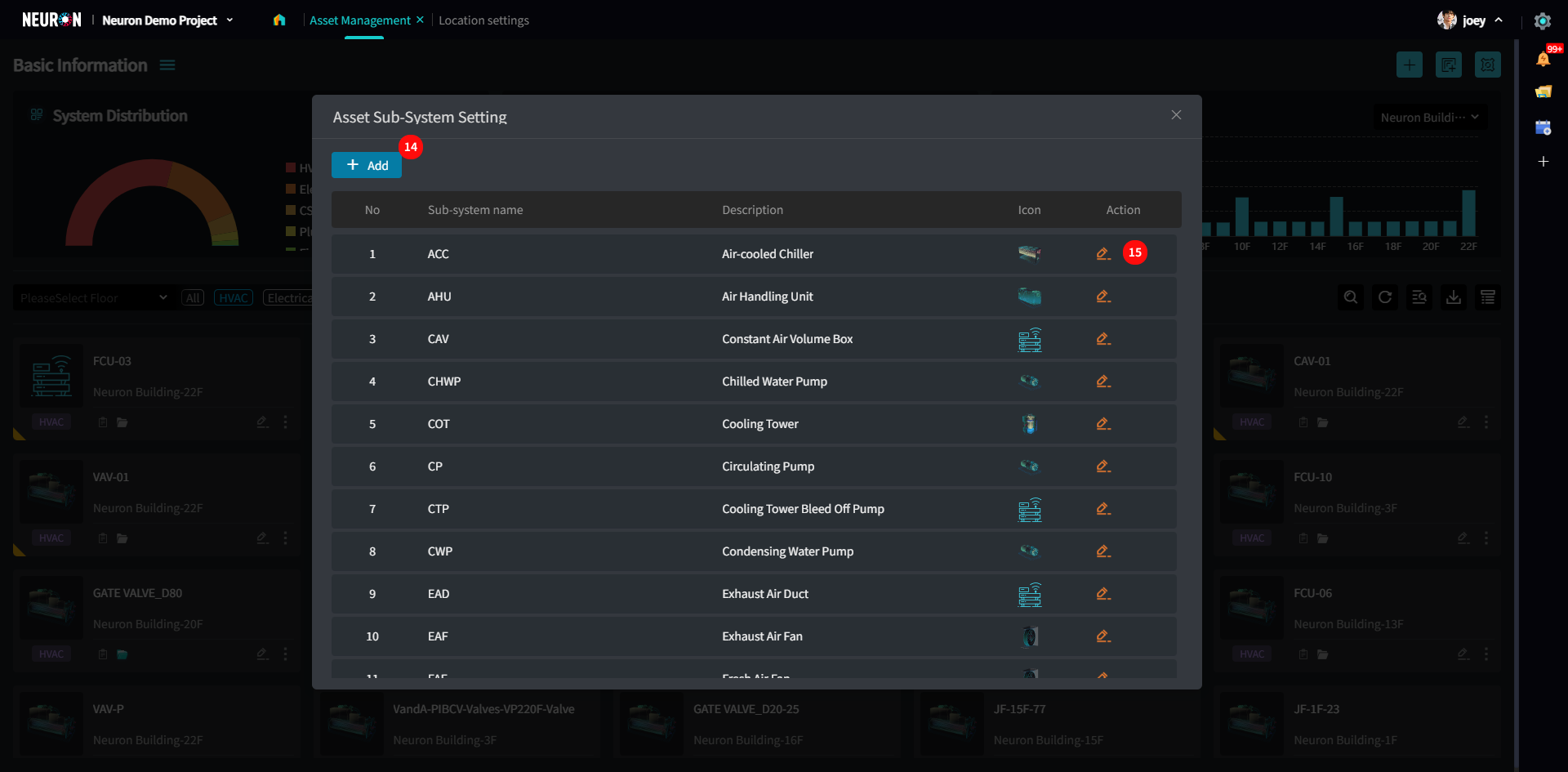
Task: Click the add asset plus button
Action: [1410, 65]
